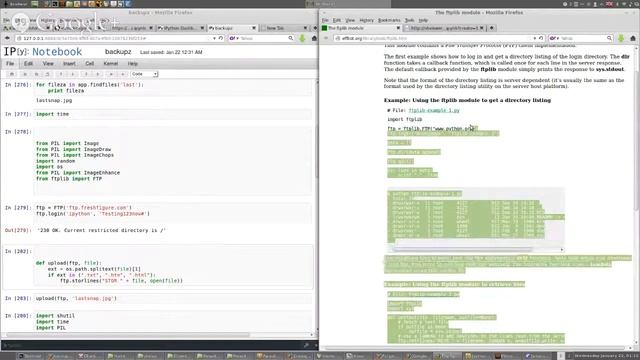Reload the backupz notebook page

click(221, 38)
